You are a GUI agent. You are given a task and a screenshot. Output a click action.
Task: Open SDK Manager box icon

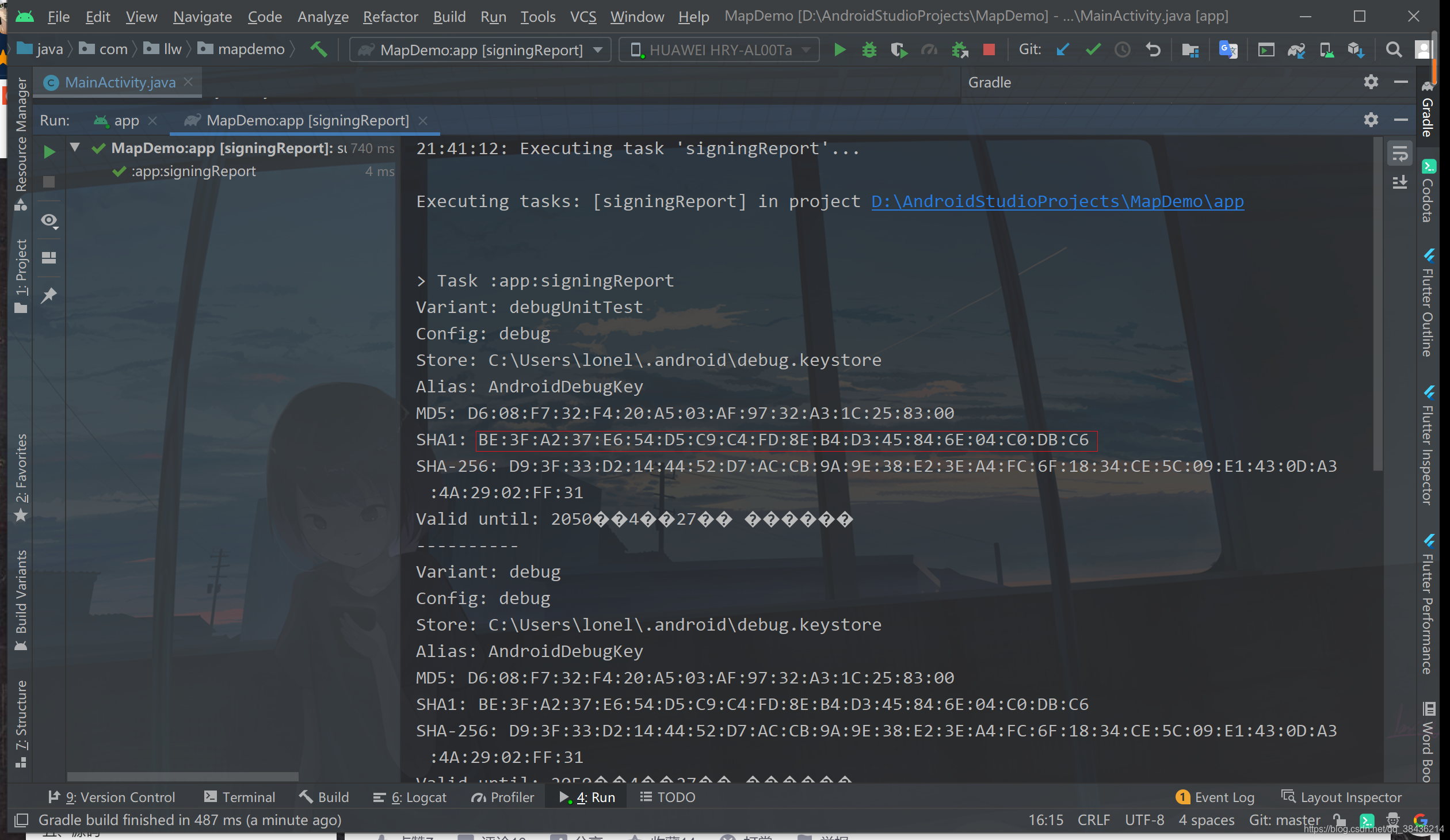point(1356,50)
